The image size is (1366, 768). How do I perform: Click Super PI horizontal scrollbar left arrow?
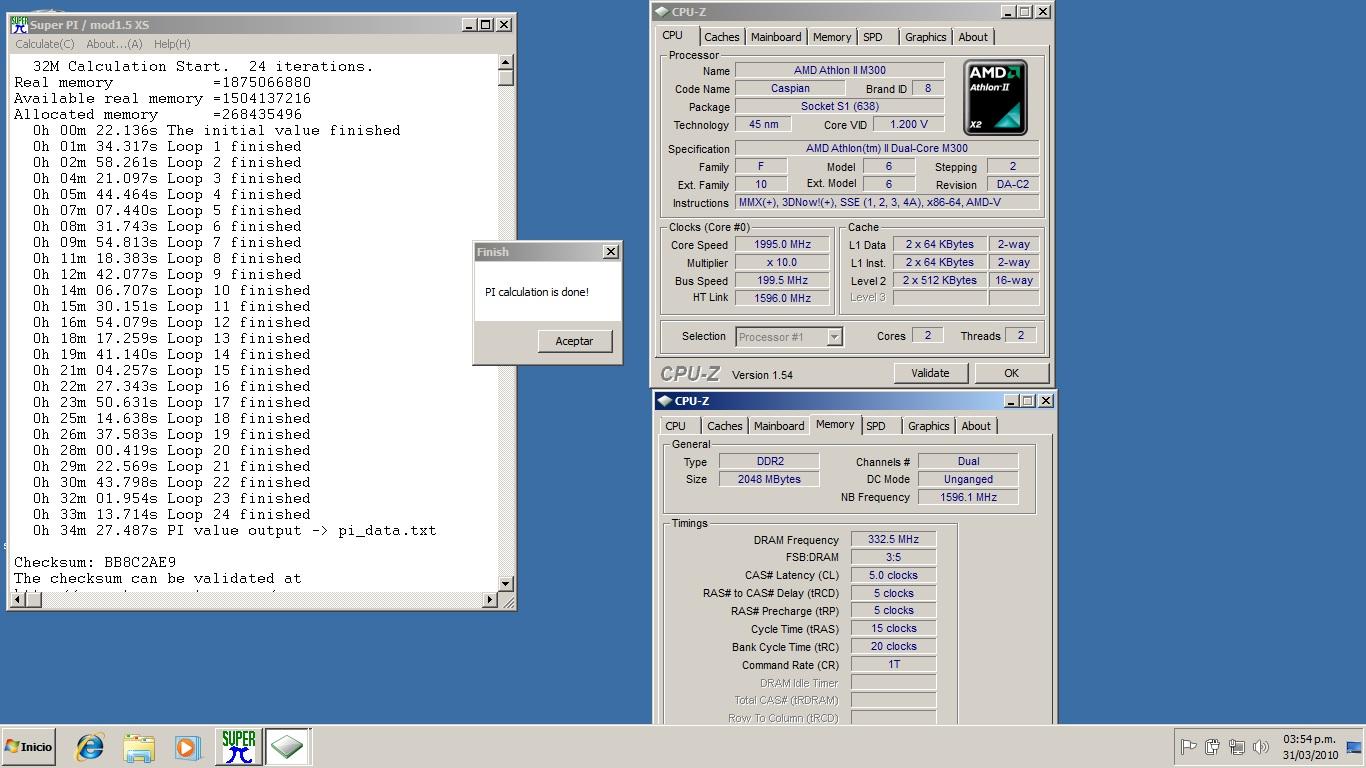tap(17, 600)
